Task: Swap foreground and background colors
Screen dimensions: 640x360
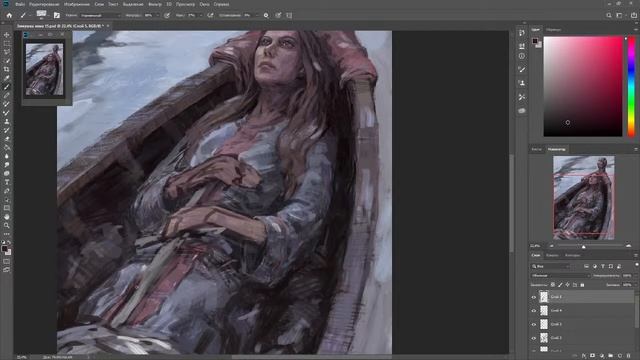Action: tap(9, 242)
